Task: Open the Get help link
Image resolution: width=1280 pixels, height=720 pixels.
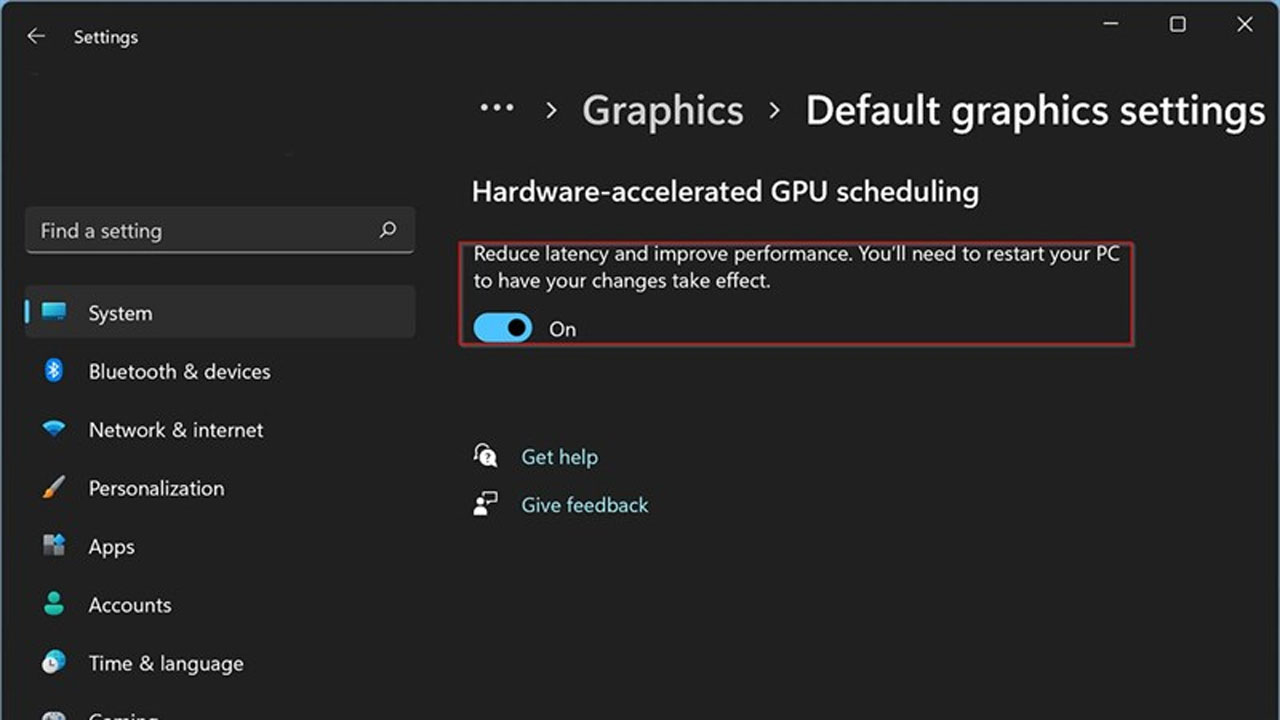Action: pyautogui.click(x=559, y=456)
